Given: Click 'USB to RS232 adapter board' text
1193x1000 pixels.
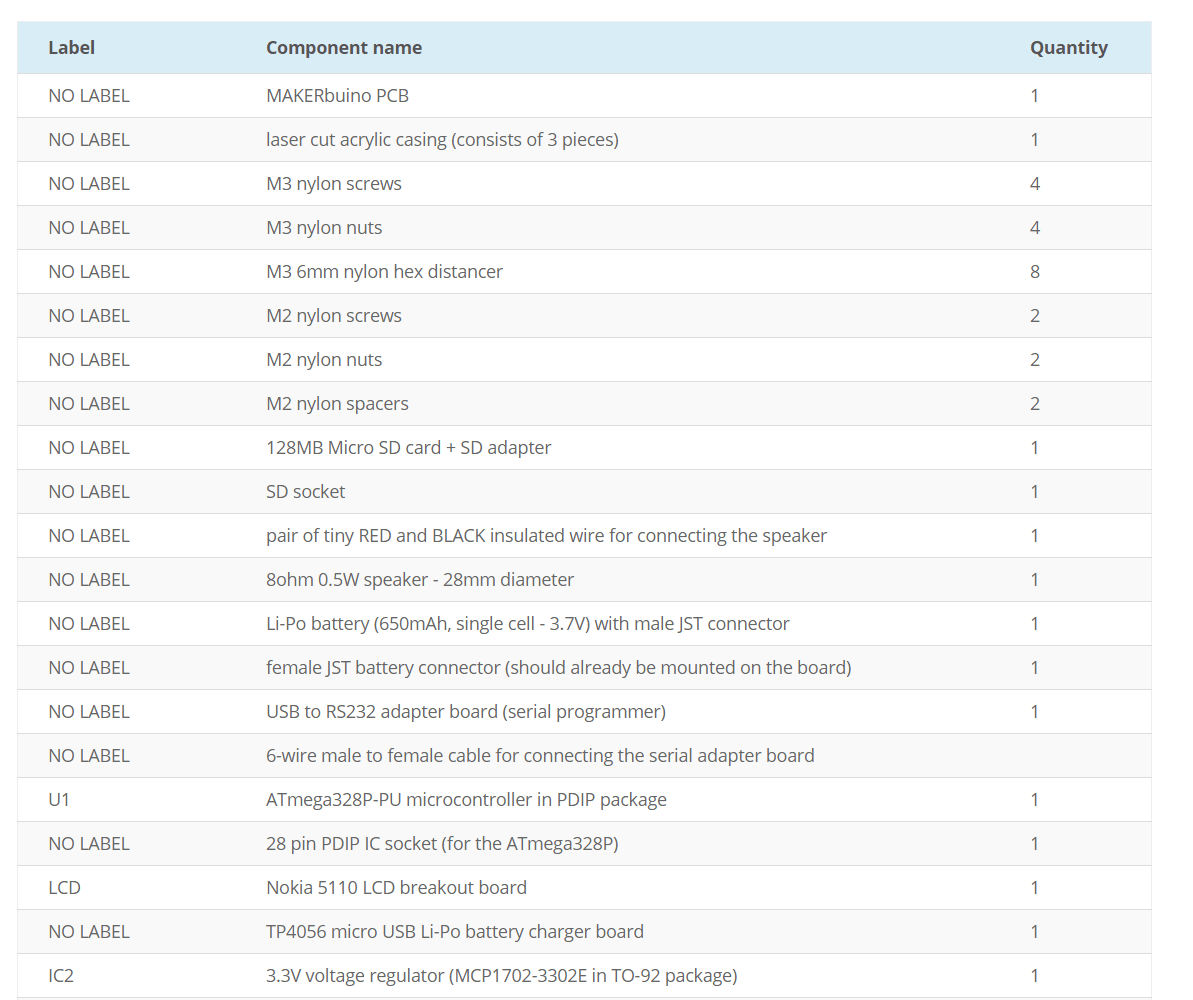Looking at the screenshot, I should point(466,712).
